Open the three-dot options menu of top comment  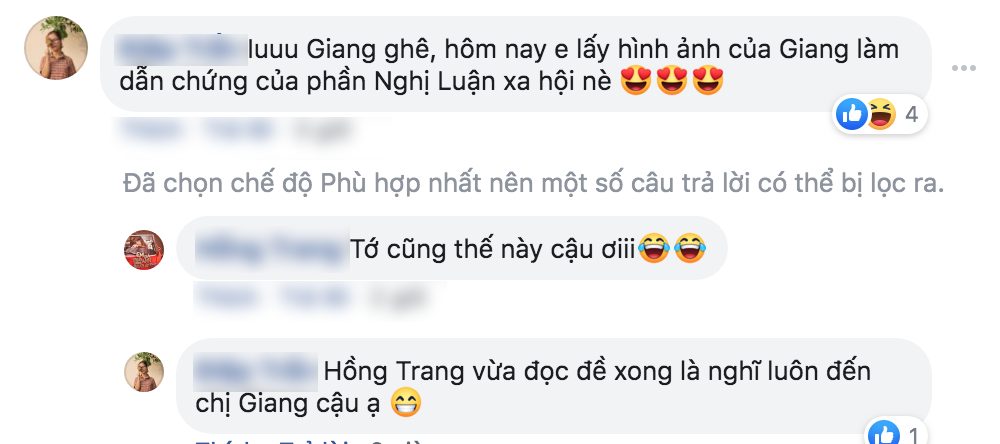tap(963, 68)
